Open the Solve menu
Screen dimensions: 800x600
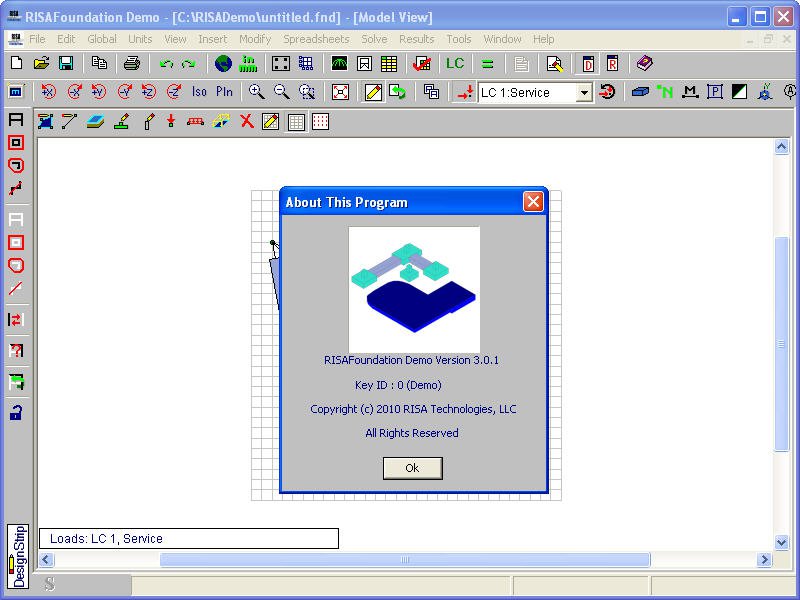[374, 39]
